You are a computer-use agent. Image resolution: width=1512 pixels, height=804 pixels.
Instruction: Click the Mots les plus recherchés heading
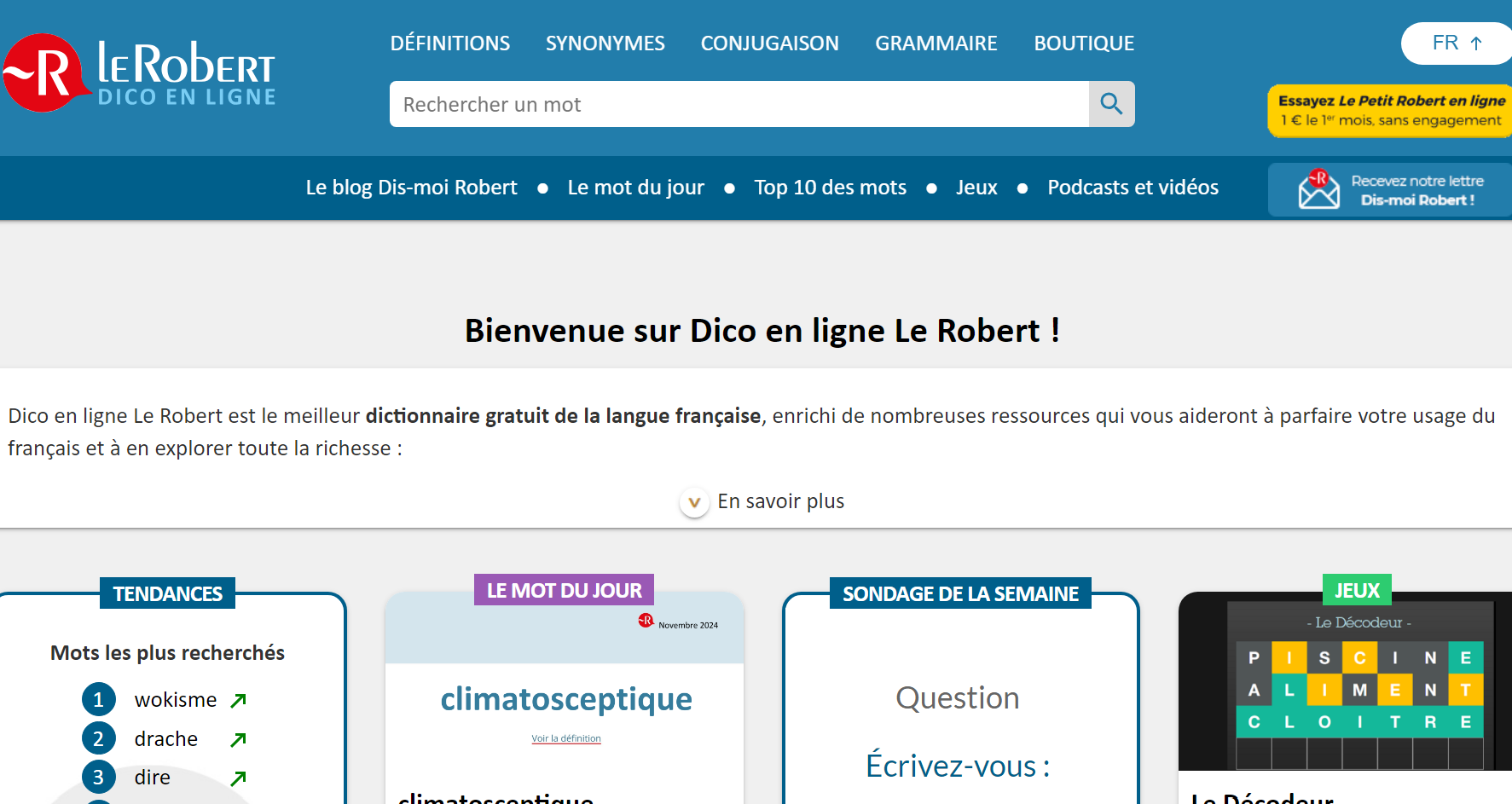168,653
